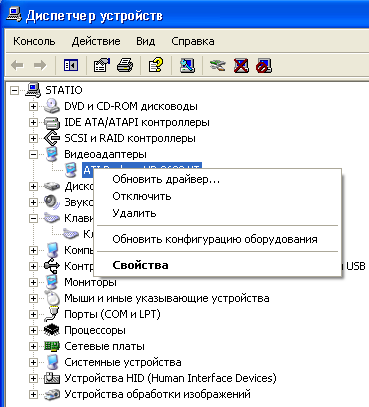
Task: Collapse the Видеоадаптеры node
Action: (x=33, y=155)
